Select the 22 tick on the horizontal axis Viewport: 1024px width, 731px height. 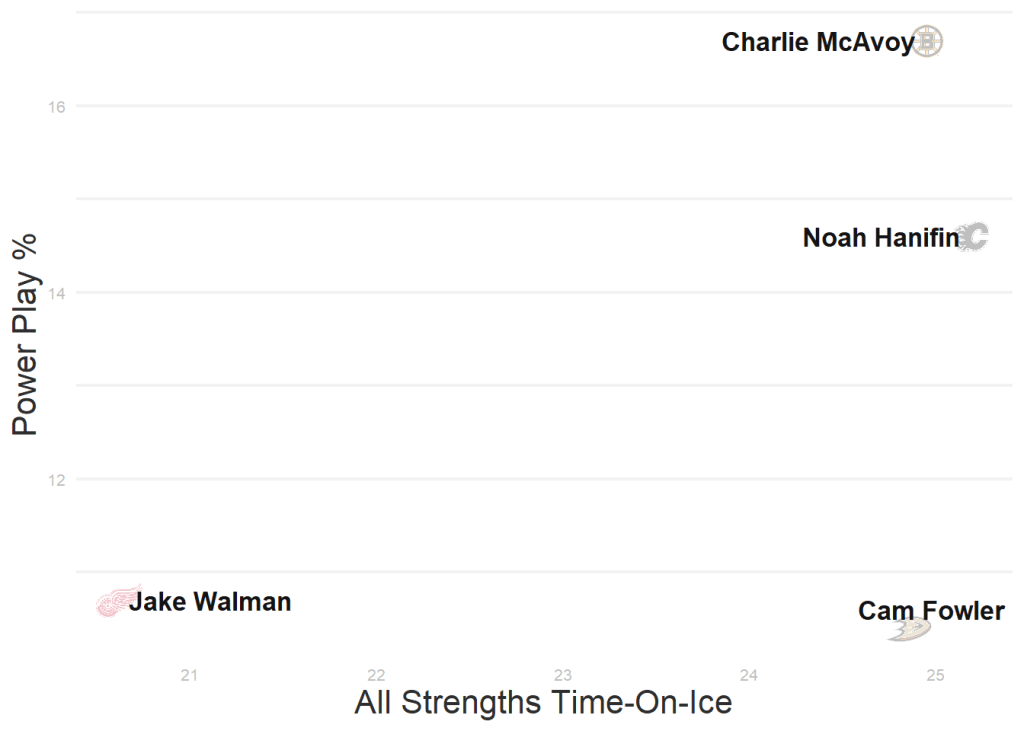[376, 676]
